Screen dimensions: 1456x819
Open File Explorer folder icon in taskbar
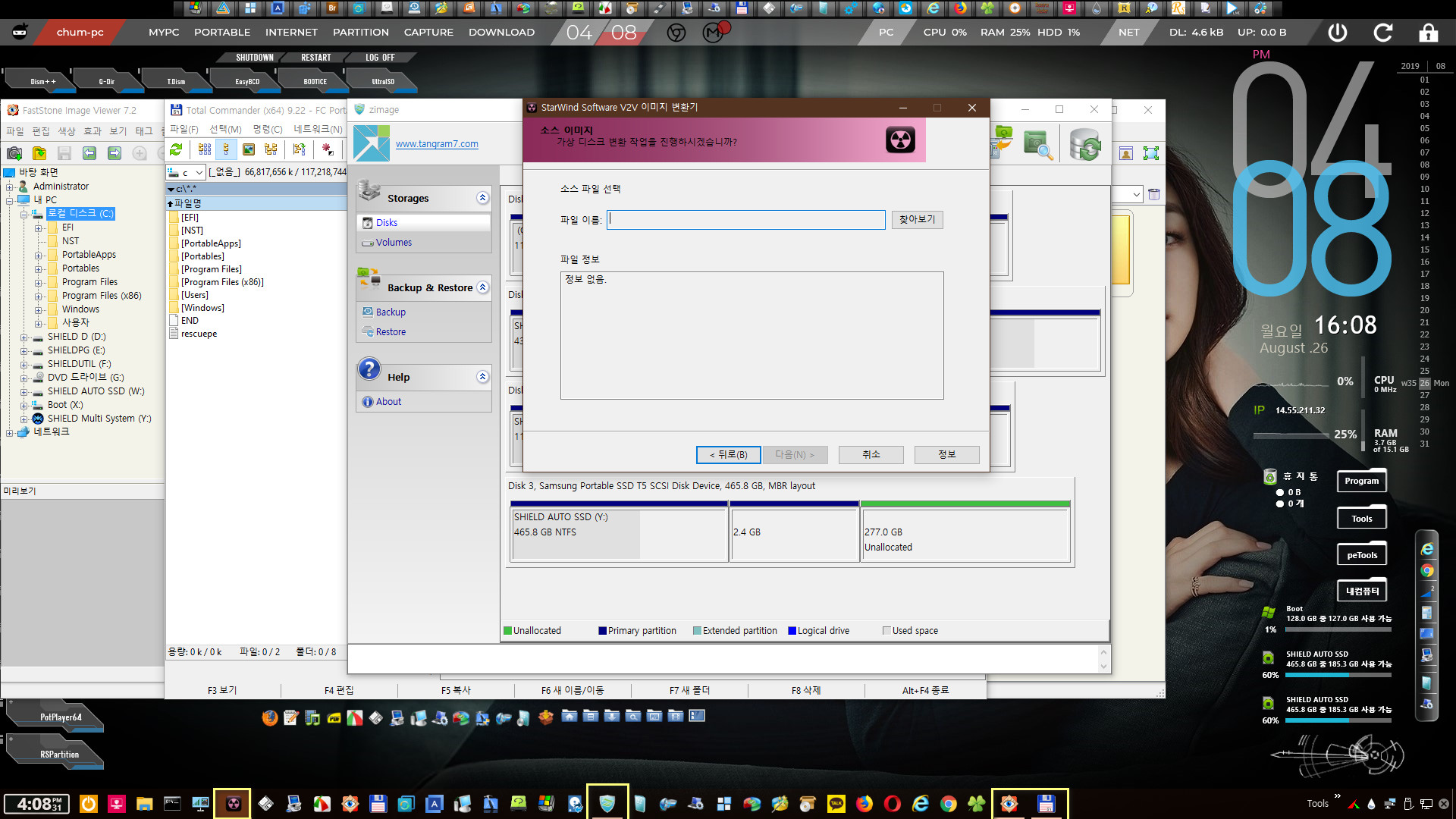[x=144, y=804]
